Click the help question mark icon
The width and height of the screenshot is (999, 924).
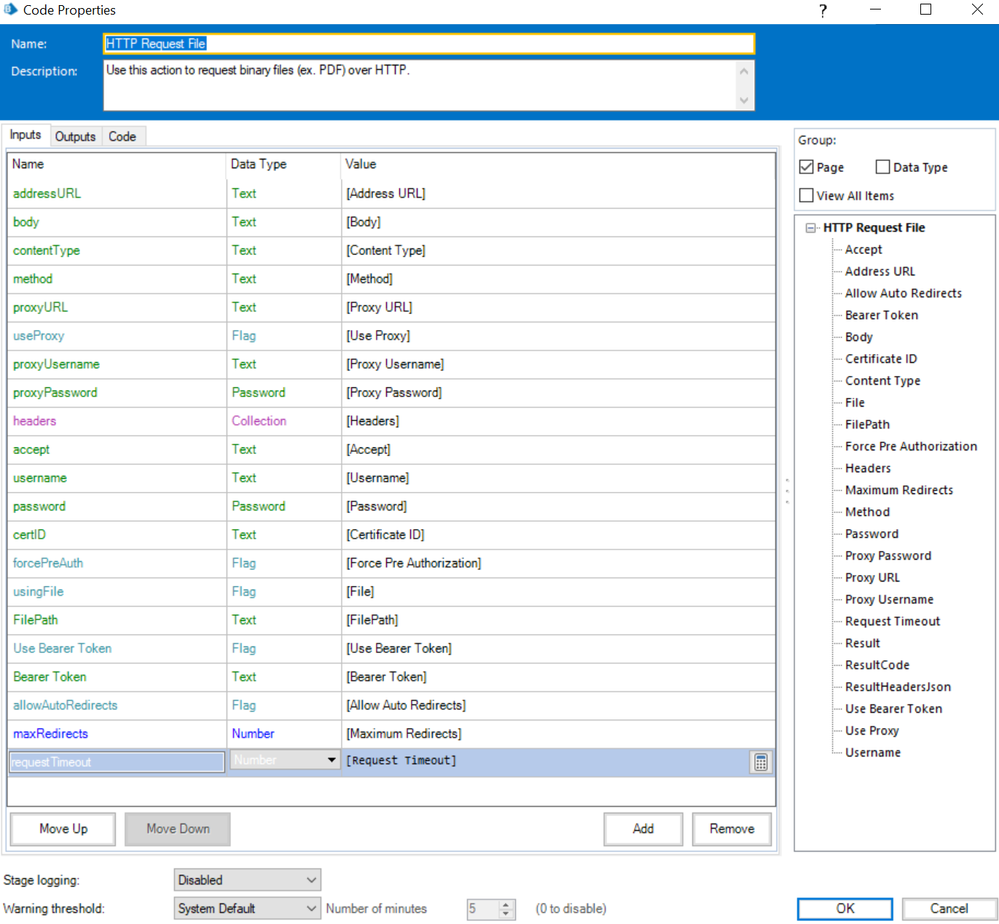point(823,11)
